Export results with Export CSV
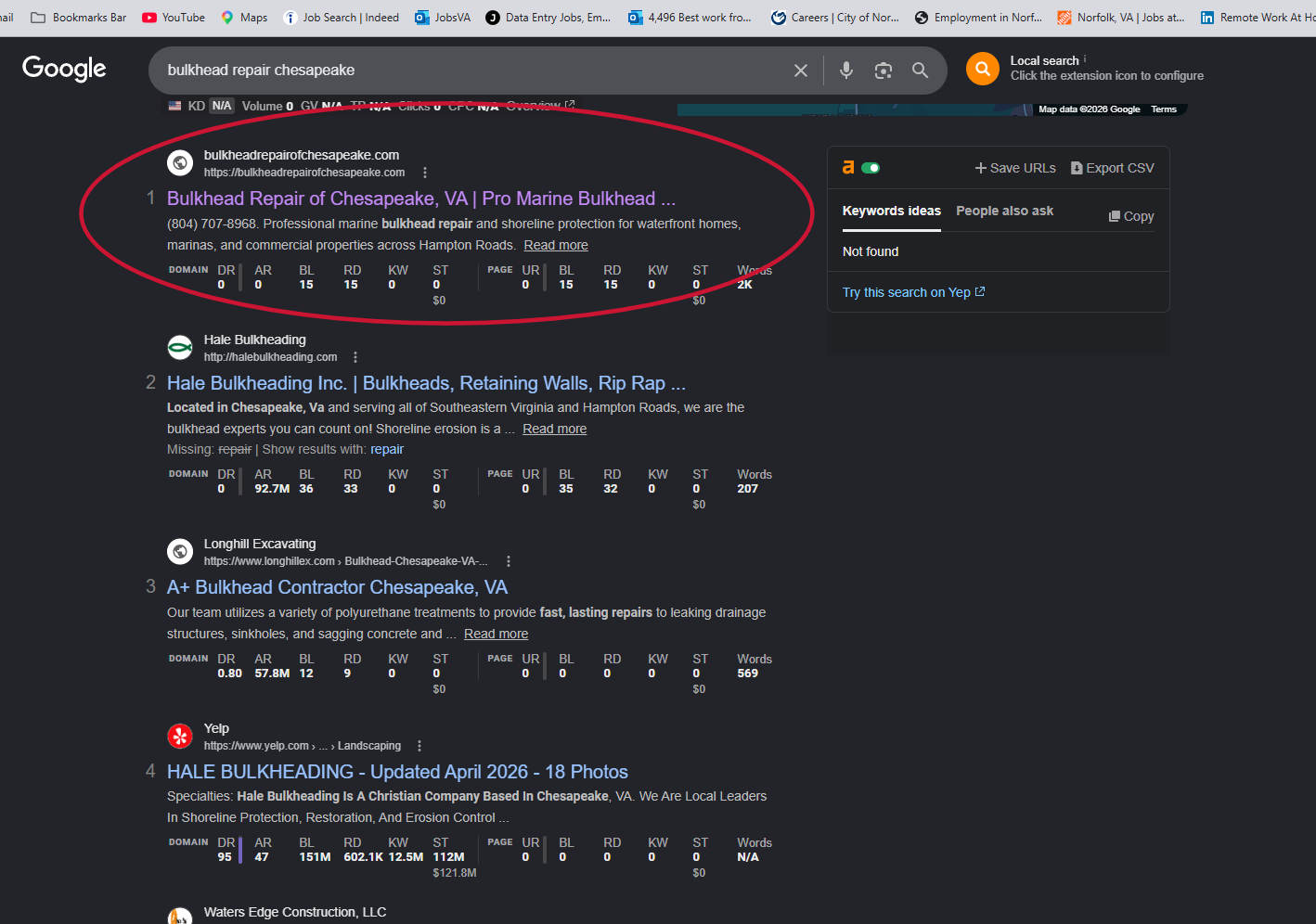 (1113, 168)
